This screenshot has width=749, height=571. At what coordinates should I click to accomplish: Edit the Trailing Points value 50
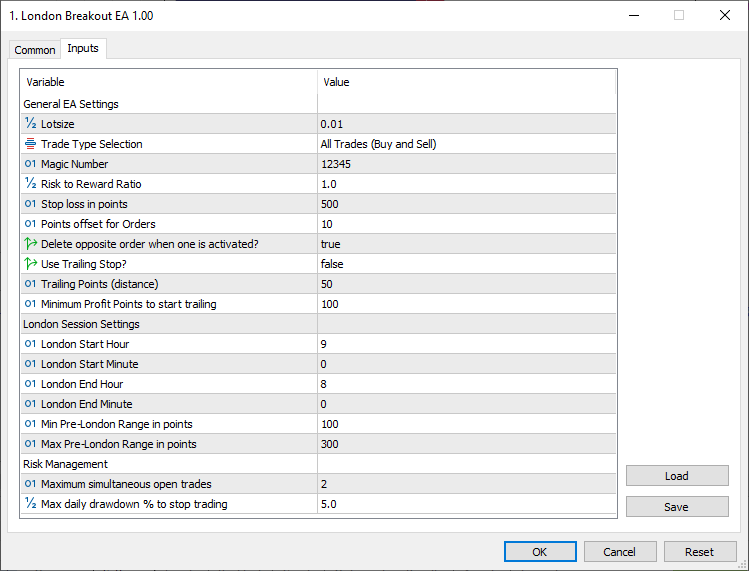pyautogui.click(x=467, y=284)
